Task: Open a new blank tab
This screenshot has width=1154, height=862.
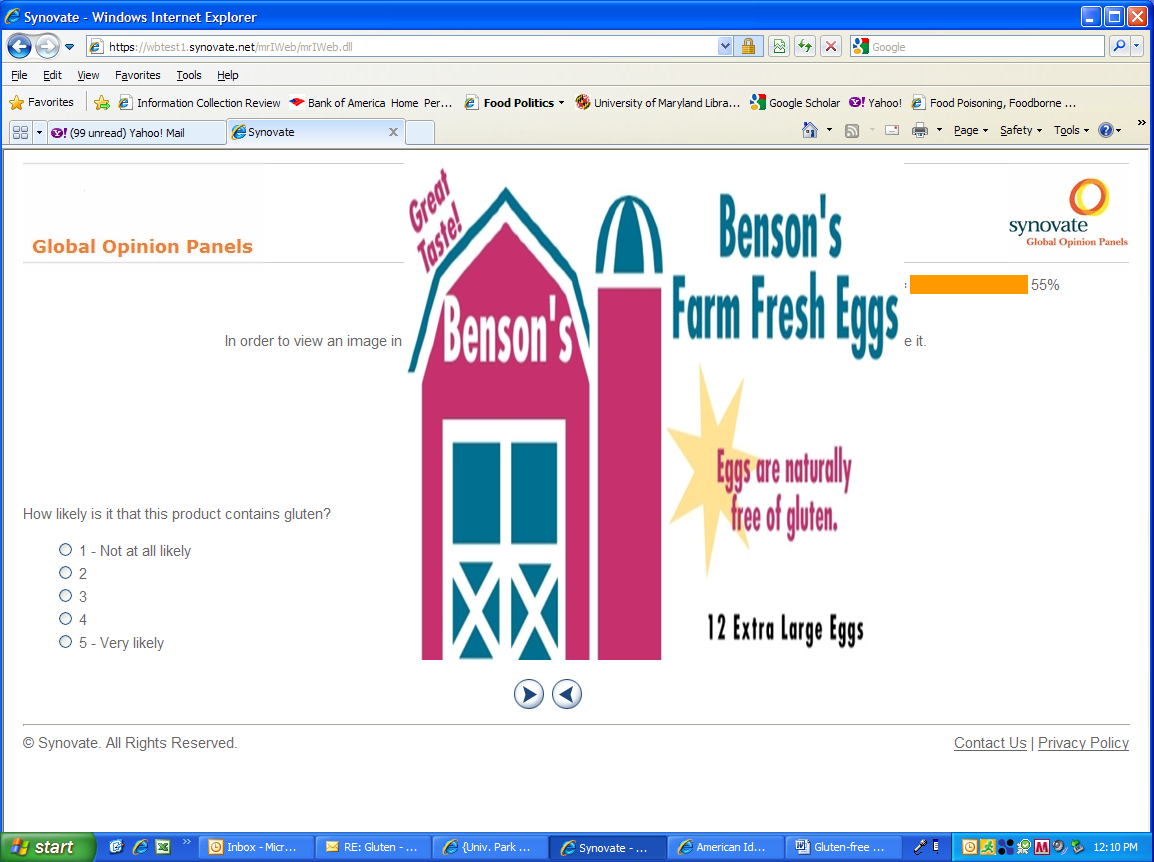Action: (x=420, y=133)
